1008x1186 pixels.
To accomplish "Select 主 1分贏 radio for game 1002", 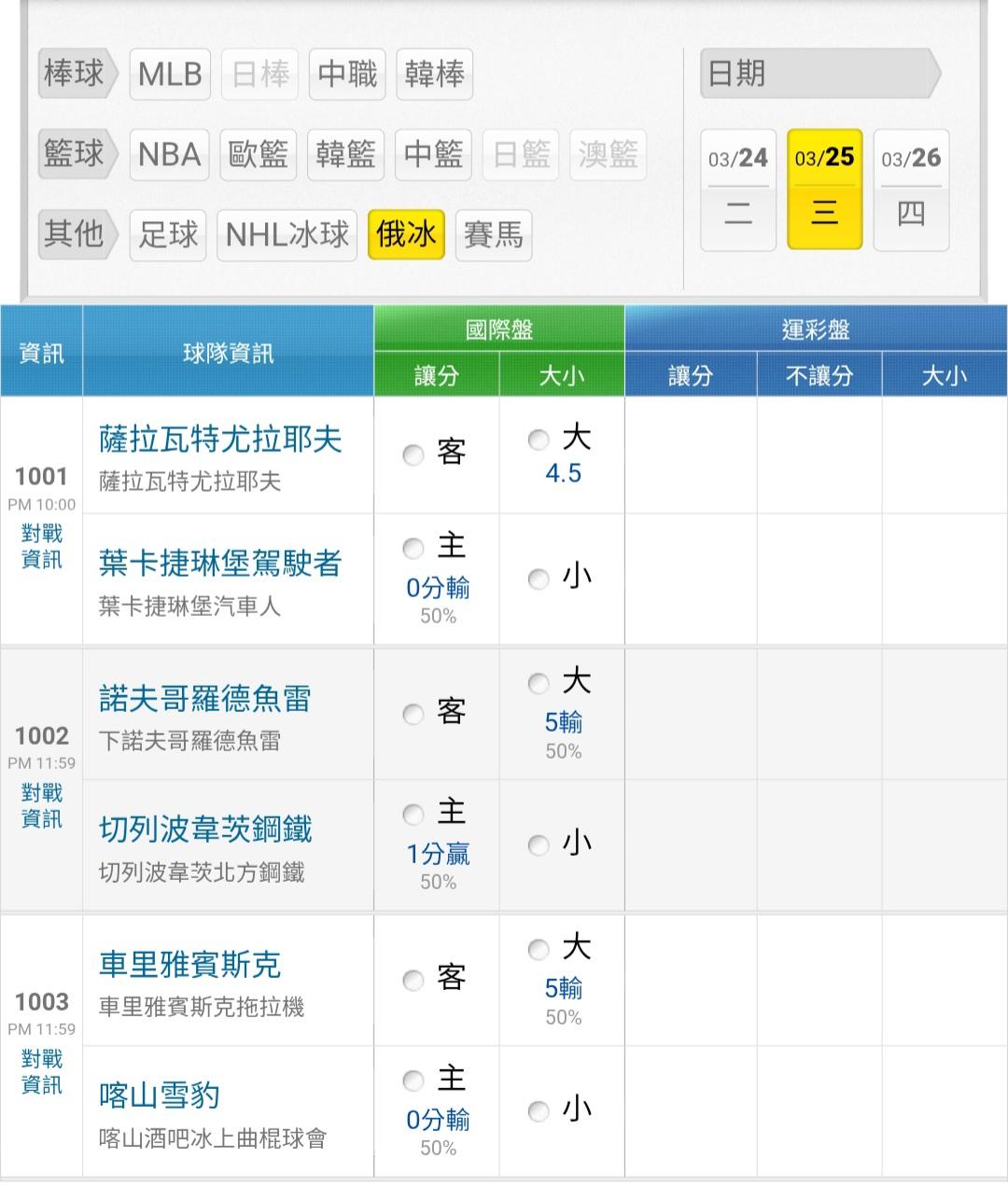I will tap(413, 815).
